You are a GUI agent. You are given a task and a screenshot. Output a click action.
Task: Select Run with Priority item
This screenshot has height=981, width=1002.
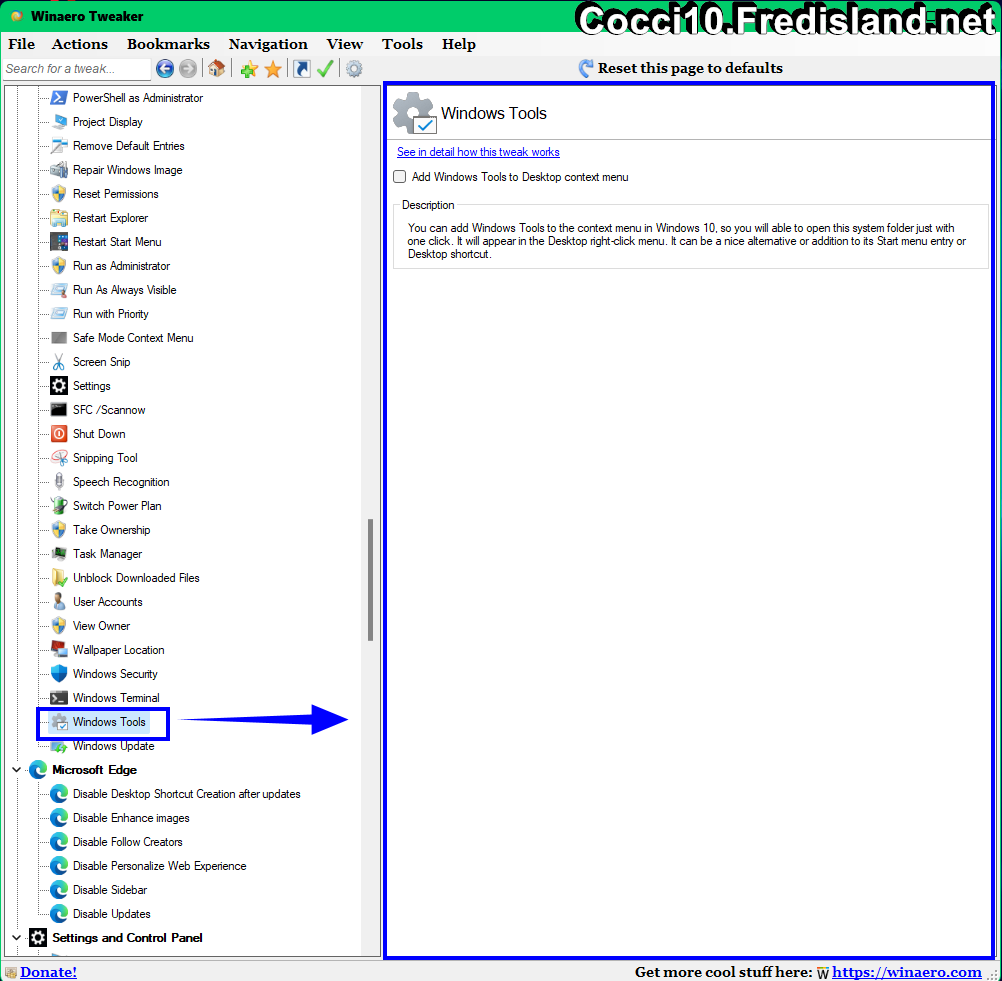111,314
